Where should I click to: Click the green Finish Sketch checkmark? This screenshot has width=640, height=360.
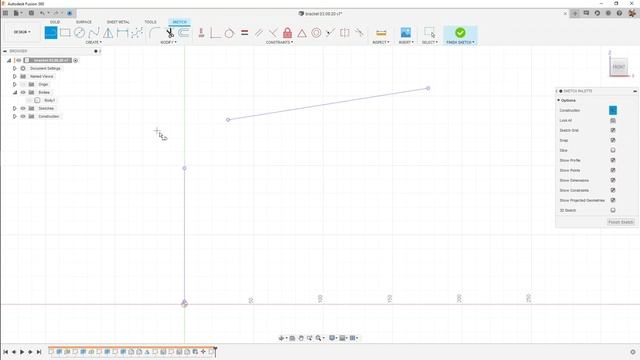tap(460, 33)
